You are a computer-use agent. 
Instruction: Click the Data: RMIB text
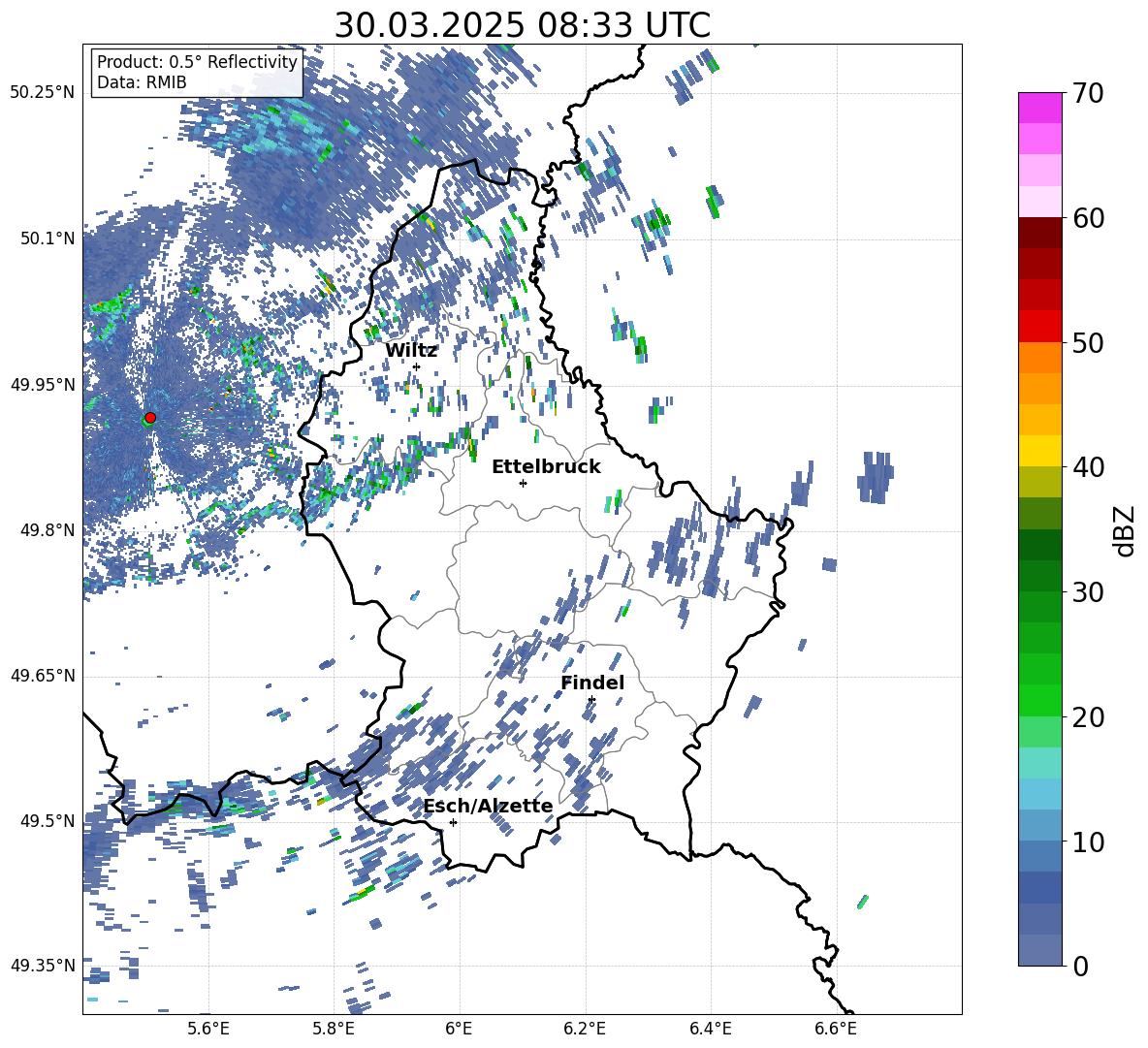pyautogui.click(x=142, y=82)
